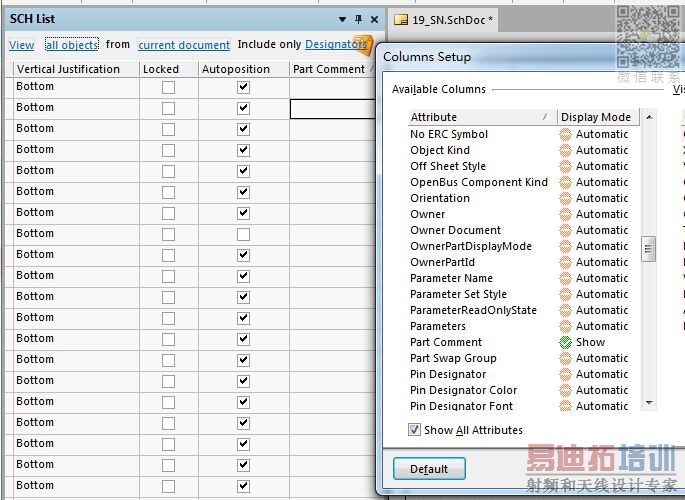Click the current document link
This screenshot has width=685, height=500.
coord(184,45)
